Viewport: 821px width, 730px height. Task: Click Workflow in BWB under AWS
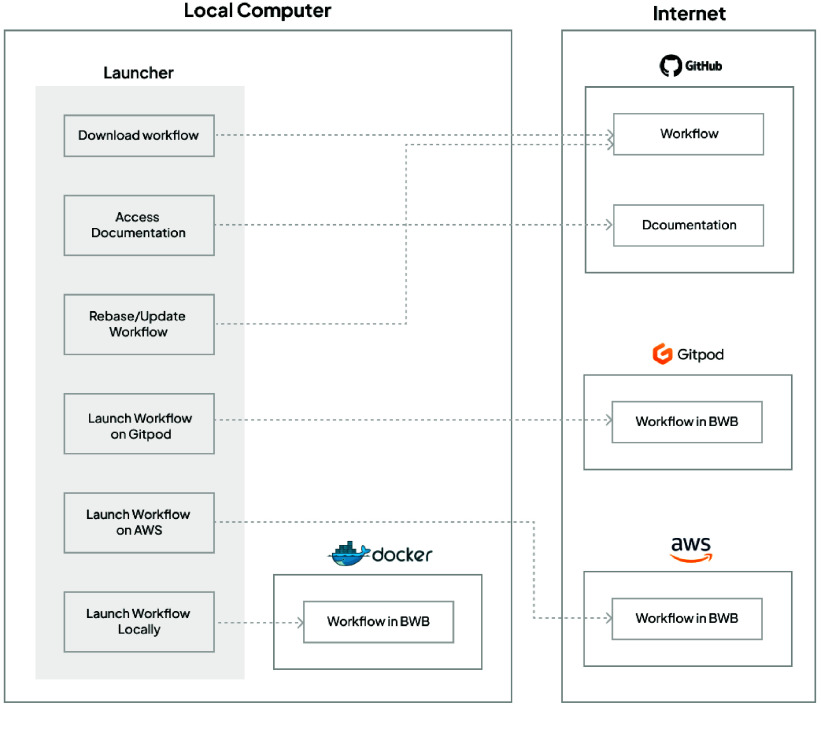[x=686, y=618]
